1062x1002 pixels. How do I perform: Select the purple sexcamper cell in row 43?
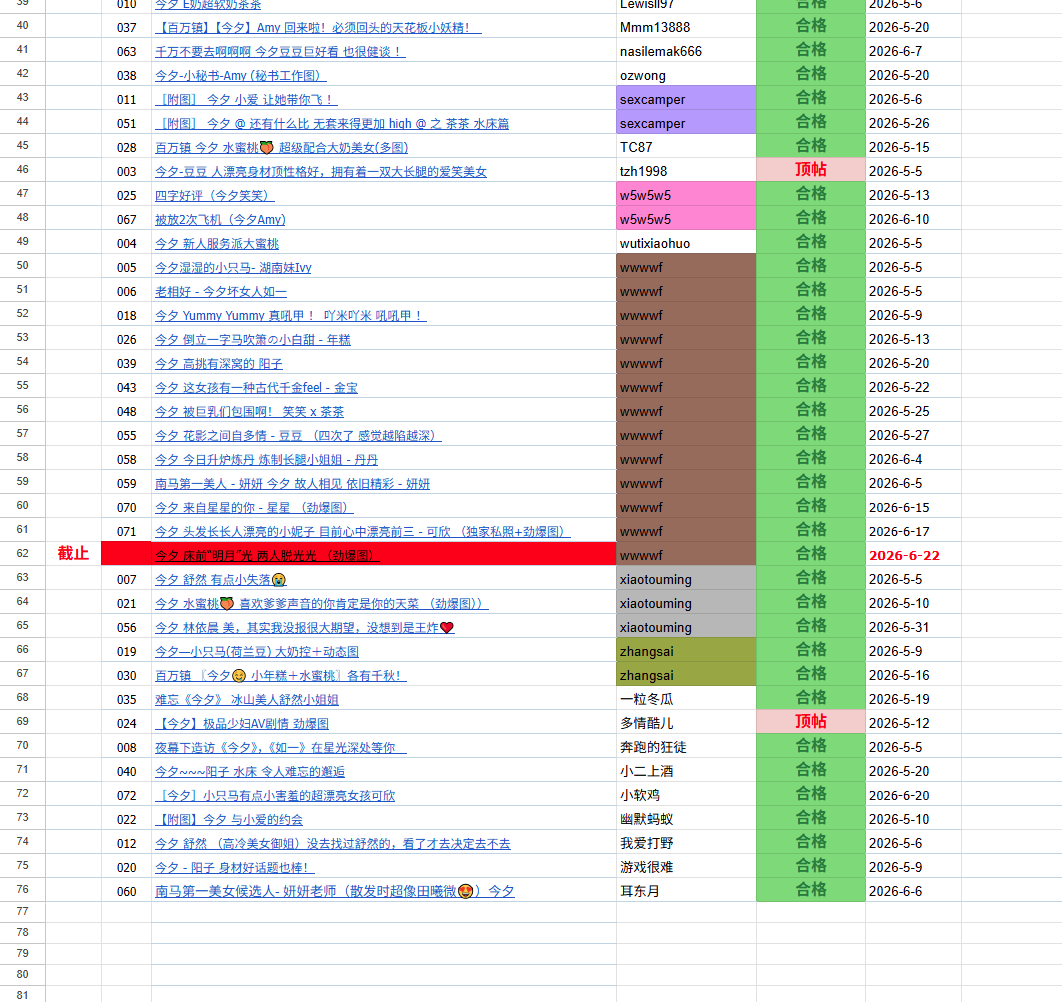coord(686,100)
